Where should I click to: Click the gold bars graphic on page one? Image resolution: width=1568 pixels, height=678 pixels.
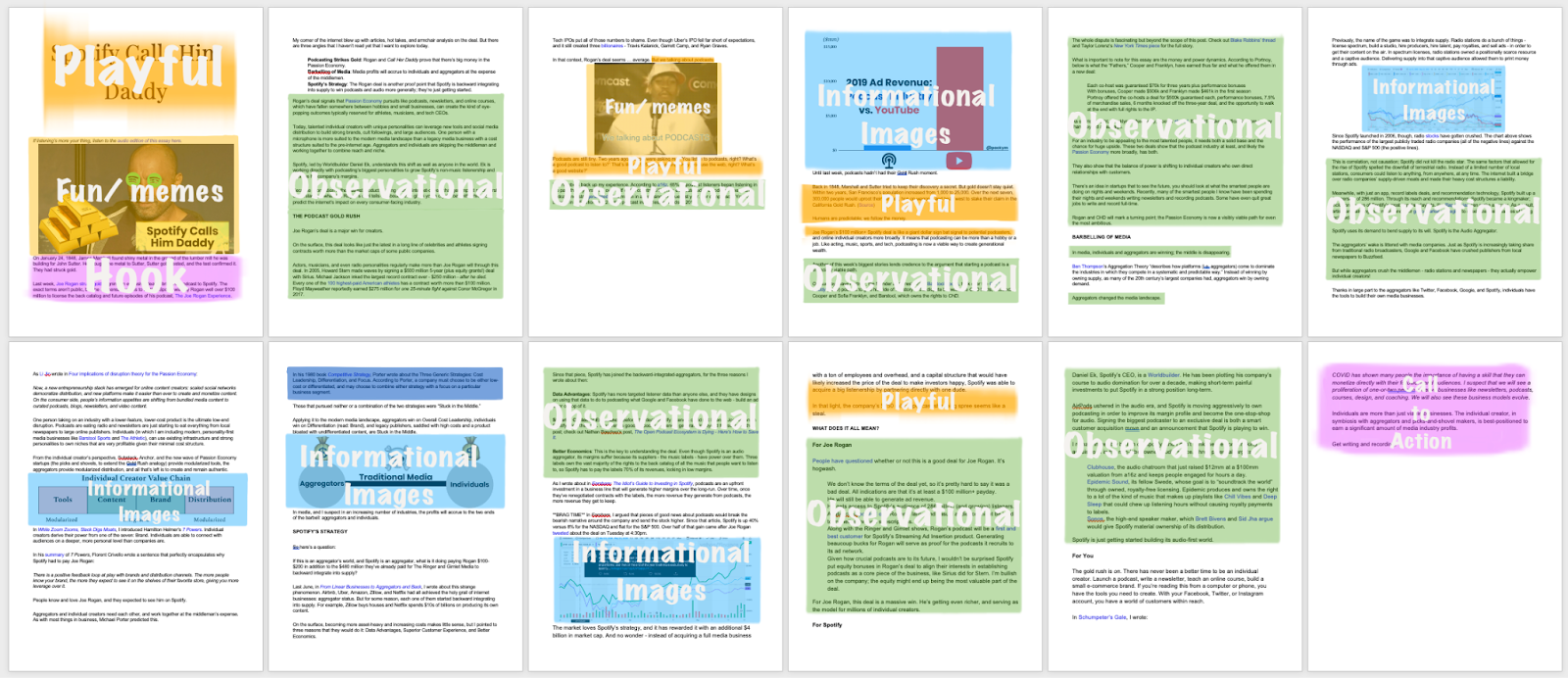[76, 225]
